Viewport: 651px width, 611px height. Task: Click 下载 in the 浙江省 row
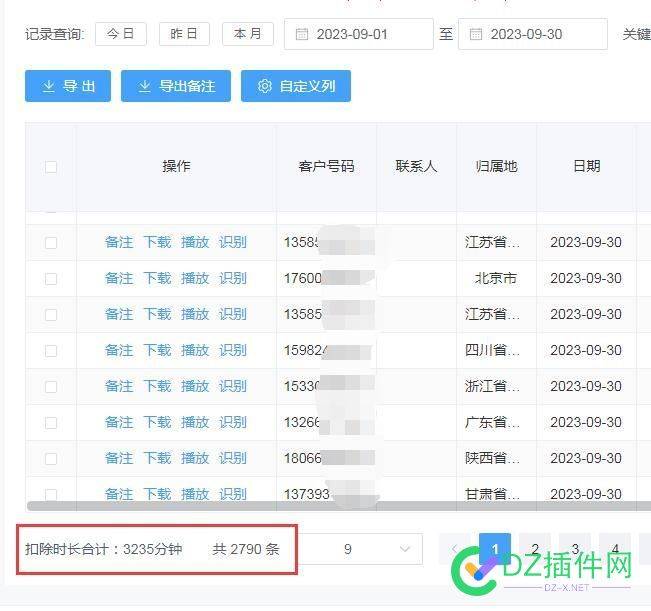tap(157, 386)
